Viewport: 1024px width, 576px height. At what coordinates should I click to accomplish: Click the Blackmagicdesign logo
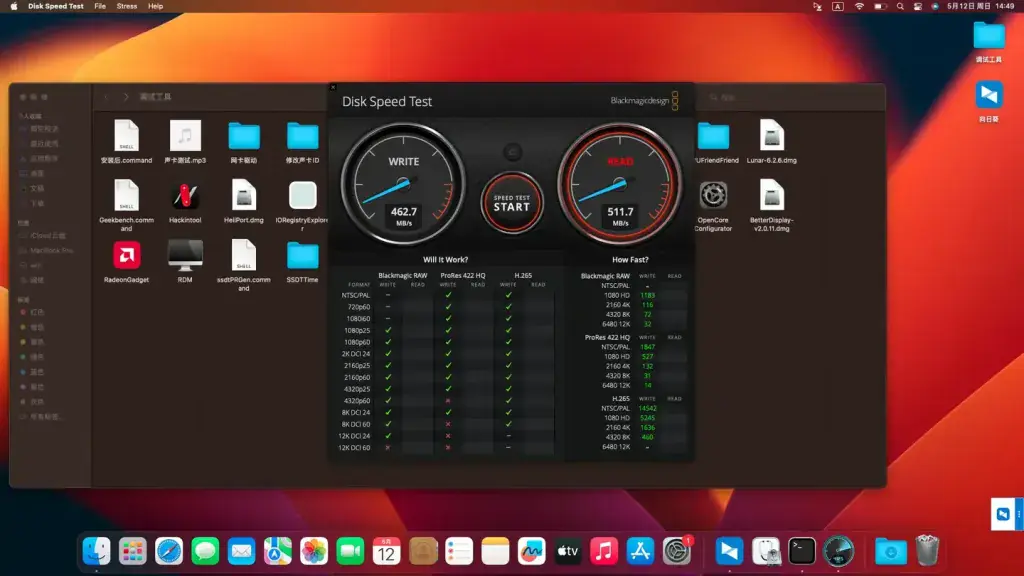[645, 101]
